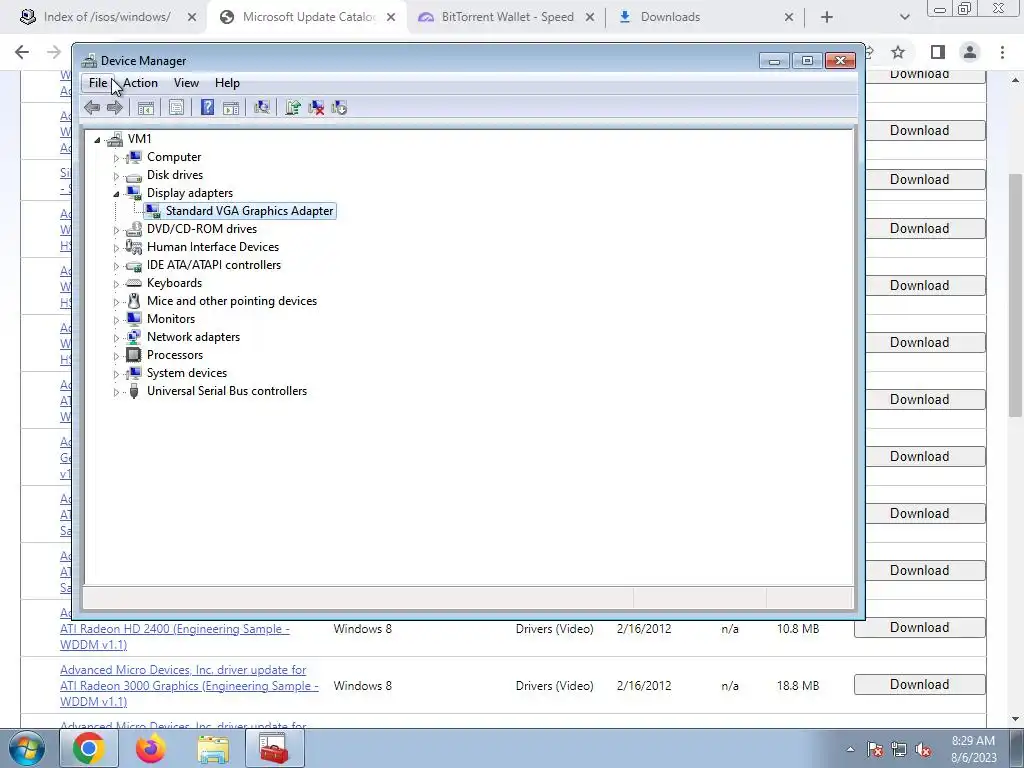Open the Chrome side panel icon
The image size is (1024, 768).
tap(937, 52)
